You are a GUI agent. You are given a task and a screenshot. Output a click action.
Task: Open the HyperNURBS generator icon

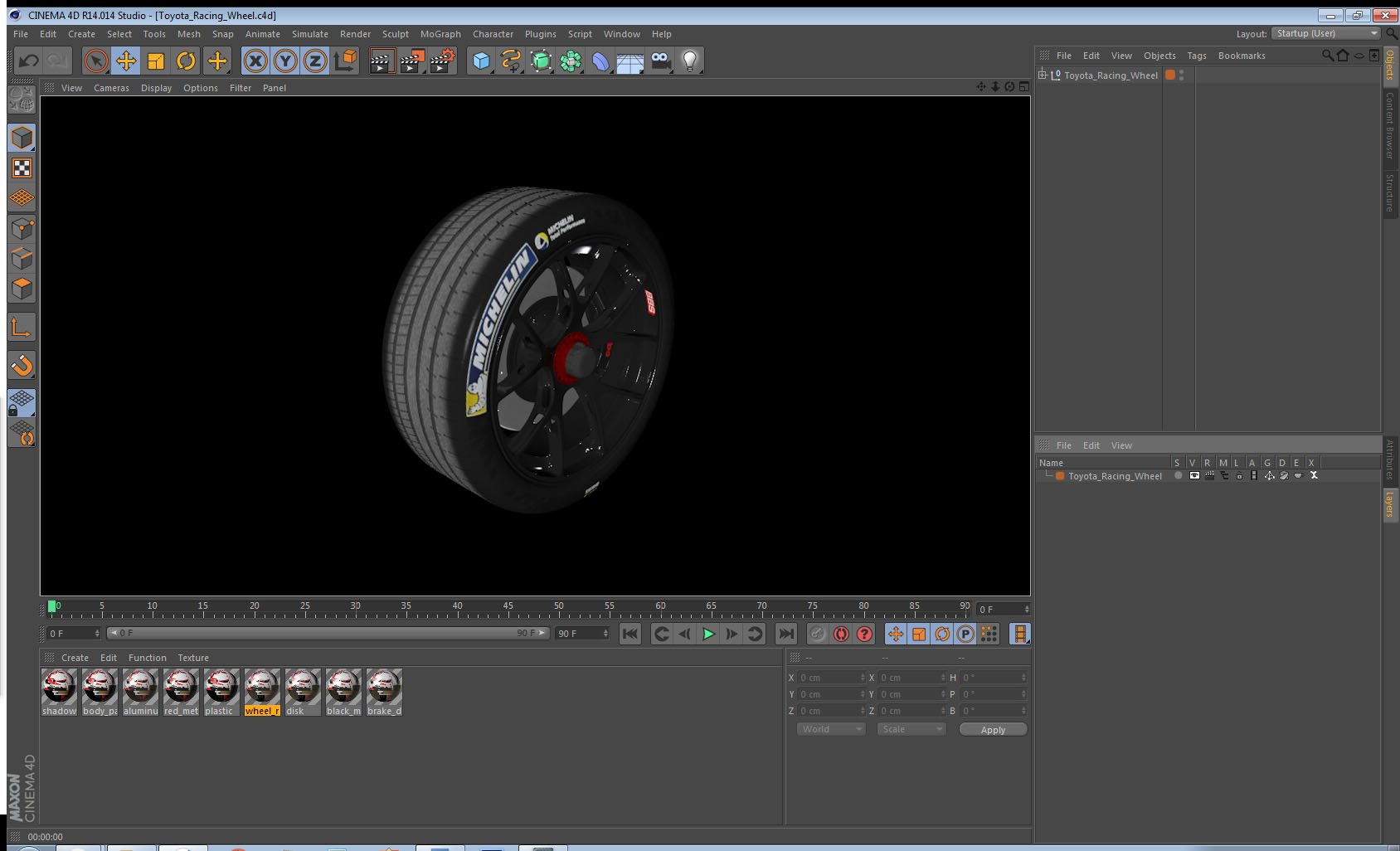541,61
